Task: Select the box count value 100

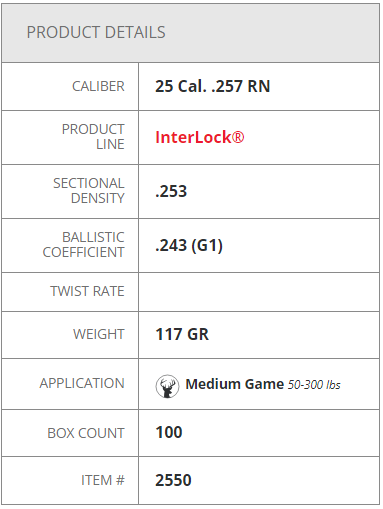Action: pyautogui.click(x=169, y=432)
